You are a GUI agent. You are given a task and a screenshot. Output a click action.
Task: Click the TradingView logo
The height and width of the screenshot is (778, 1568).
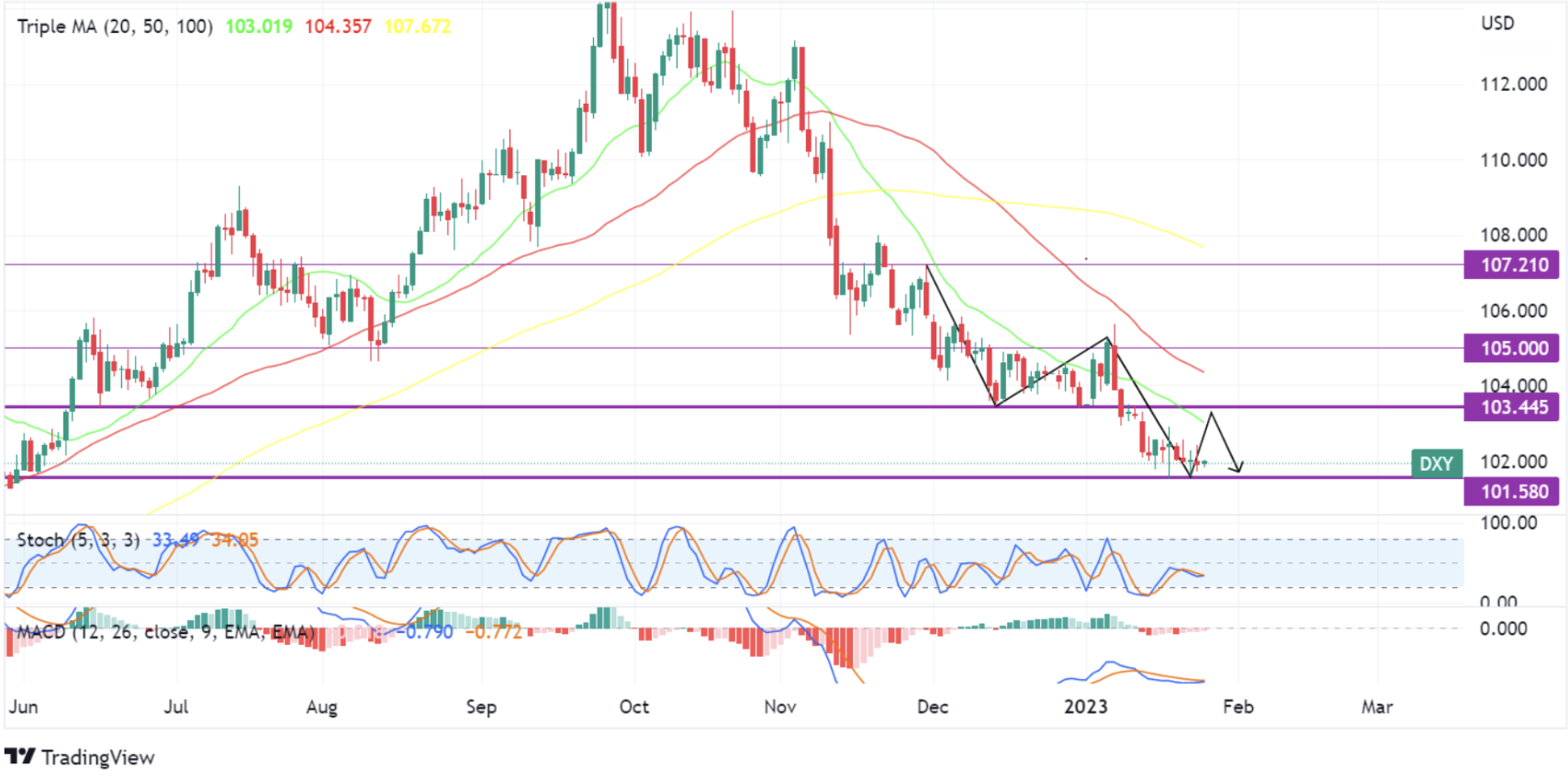[80, 757]
